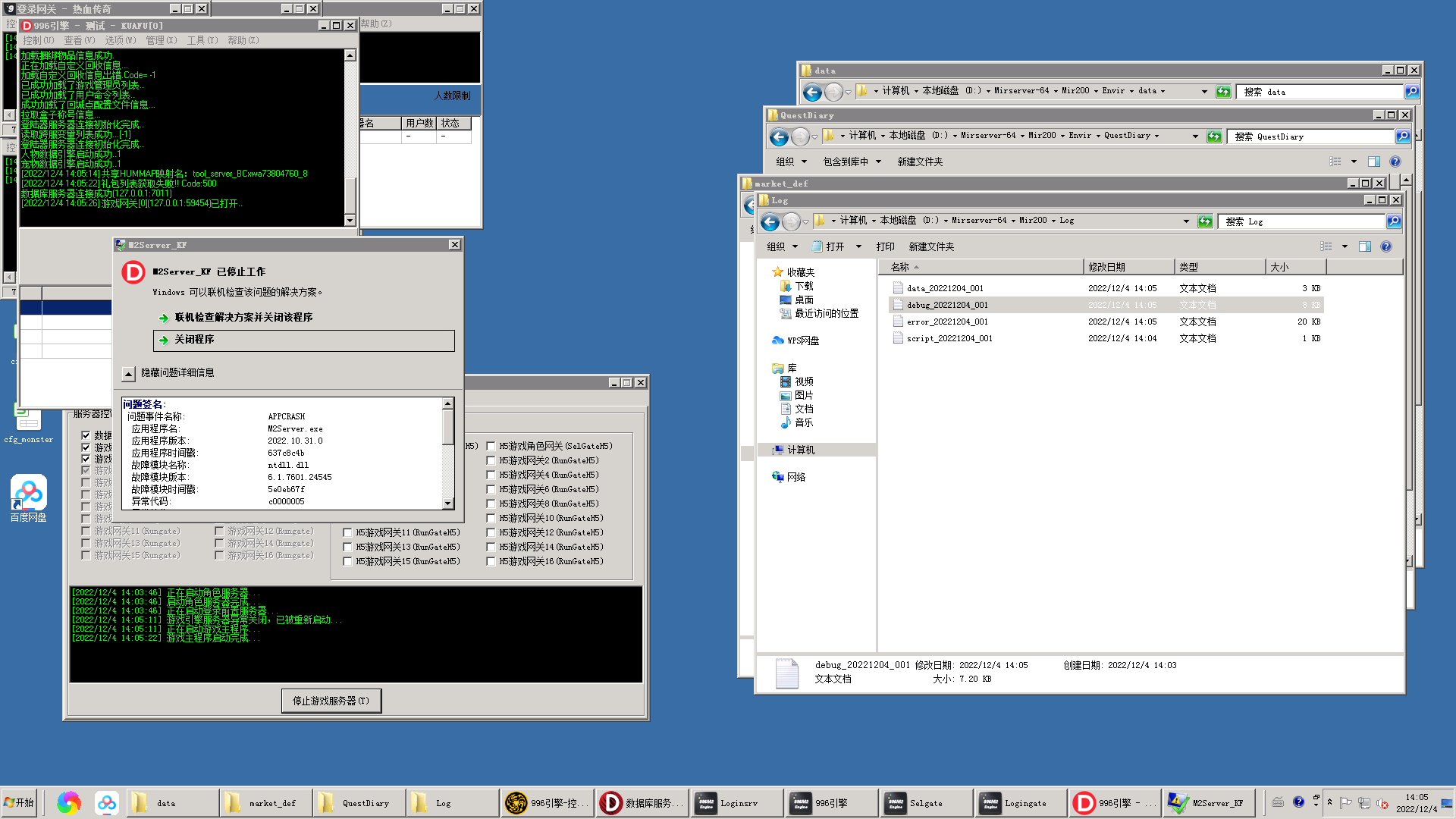Click 新建文件夹 in Log window toolbar
The height and width of the screenshot is (819, 1456).
click(x=931, y=246)
